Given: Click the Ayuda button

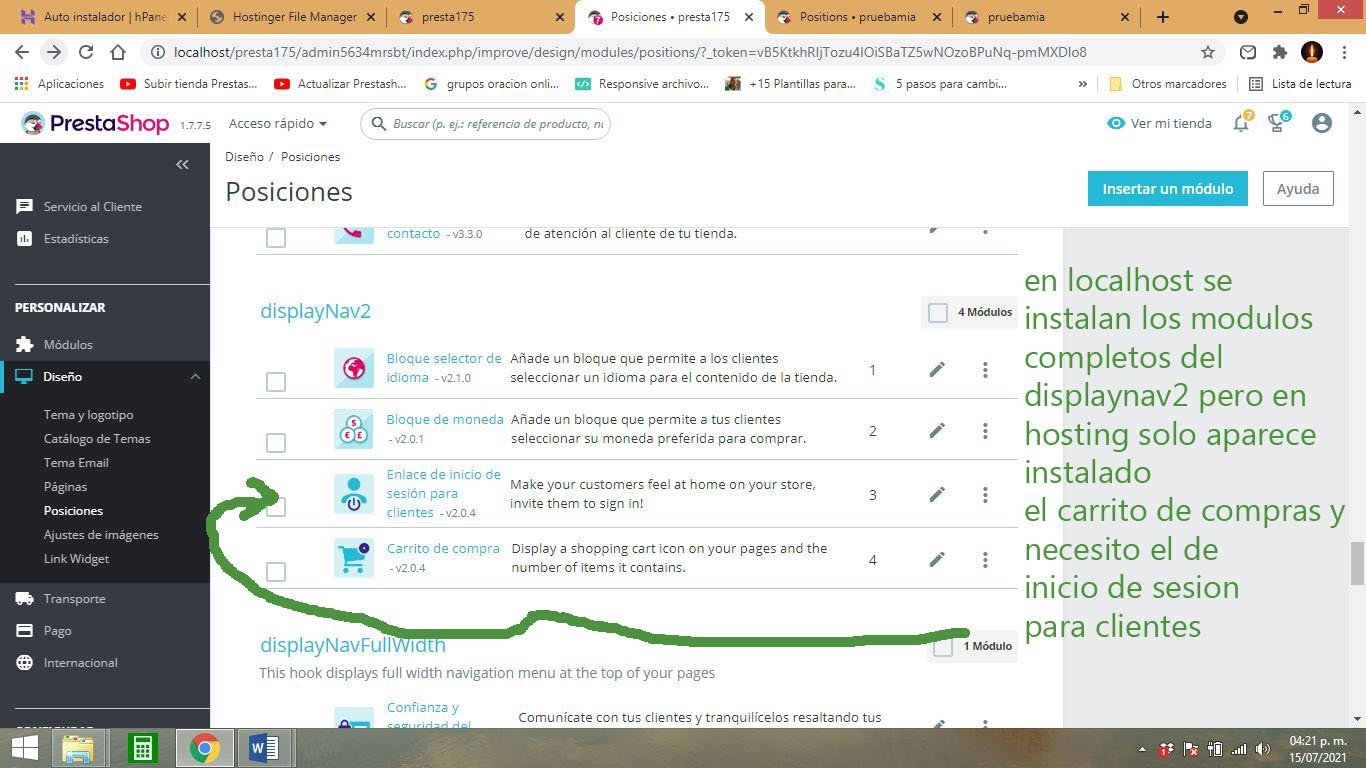Looking at the screenshot, I should coord(1298,188).
